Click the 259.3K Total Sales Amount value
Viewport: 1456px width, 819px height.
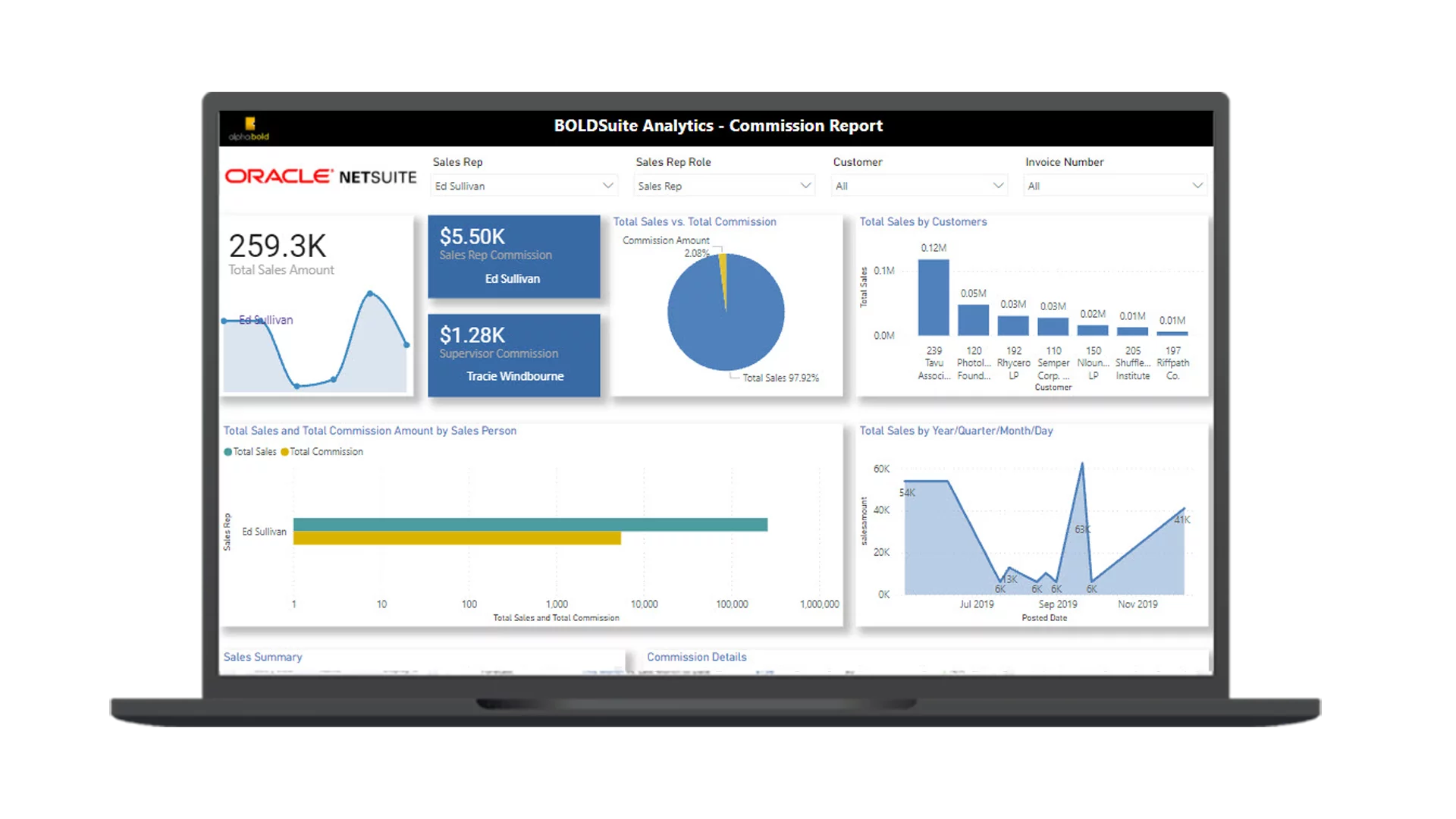pyautogui.click(x=278, y=246)
